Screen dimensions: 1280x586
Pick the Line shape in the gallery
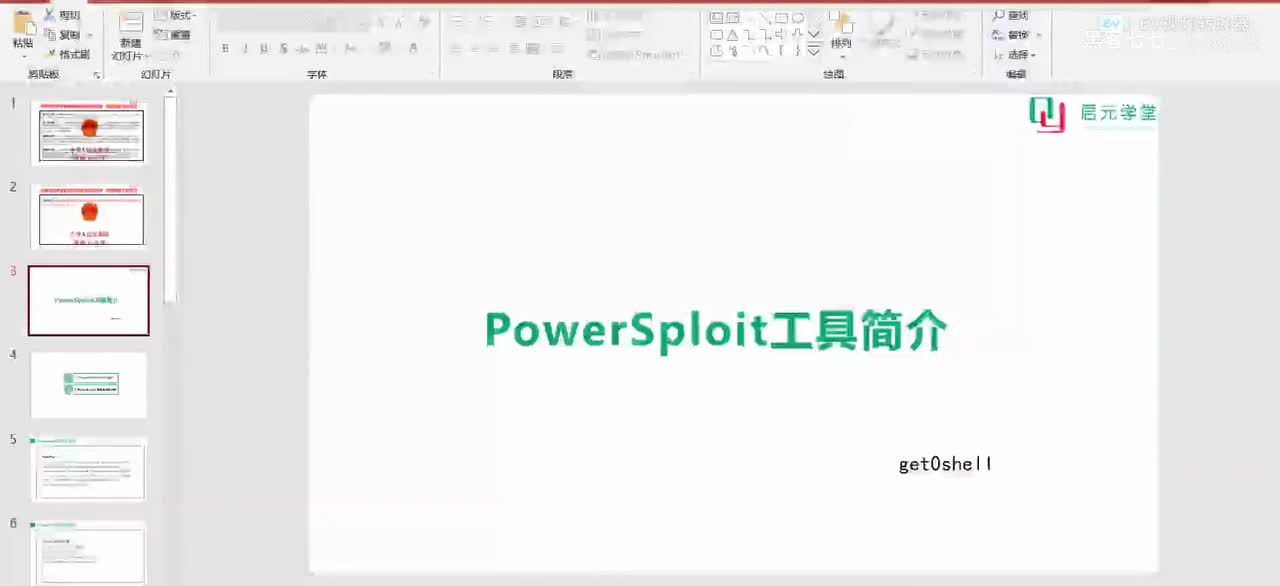point(765,17)
